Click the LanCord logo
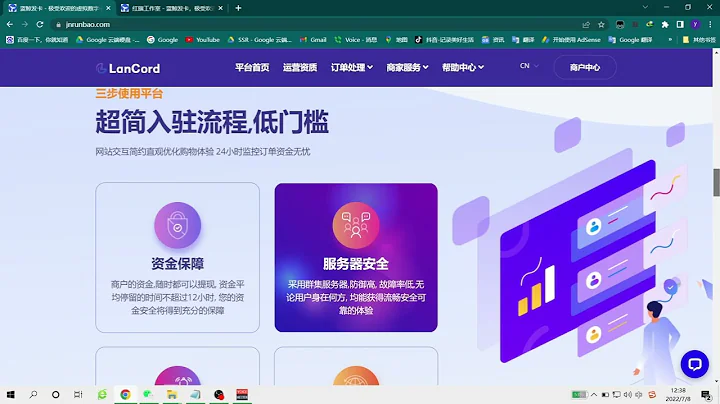The height and width of the screenshot is (404, 720). pos(128,68)
